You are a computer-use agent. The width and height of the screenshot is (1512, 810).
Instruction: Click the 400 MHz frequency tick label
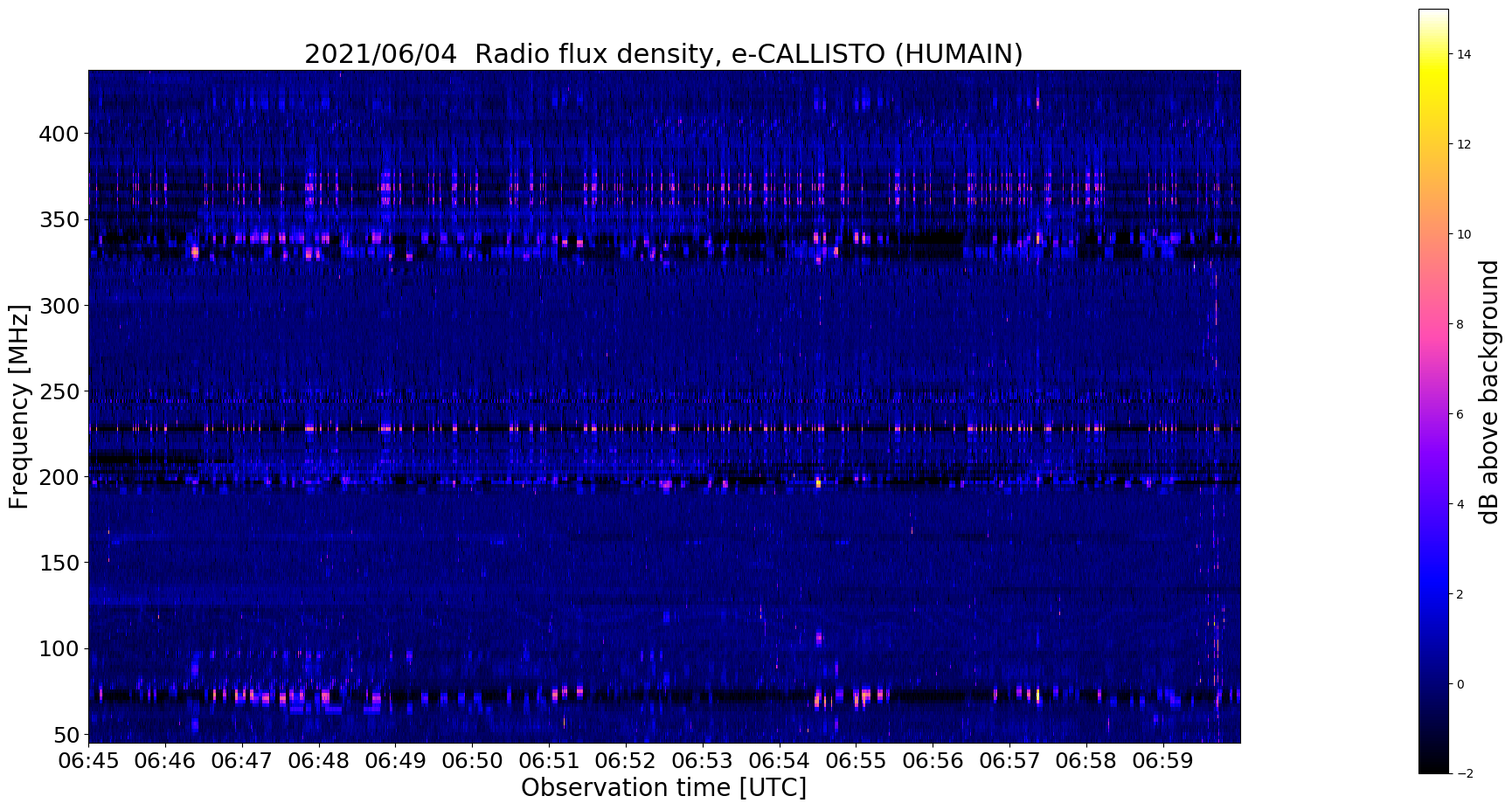(59, 134)
